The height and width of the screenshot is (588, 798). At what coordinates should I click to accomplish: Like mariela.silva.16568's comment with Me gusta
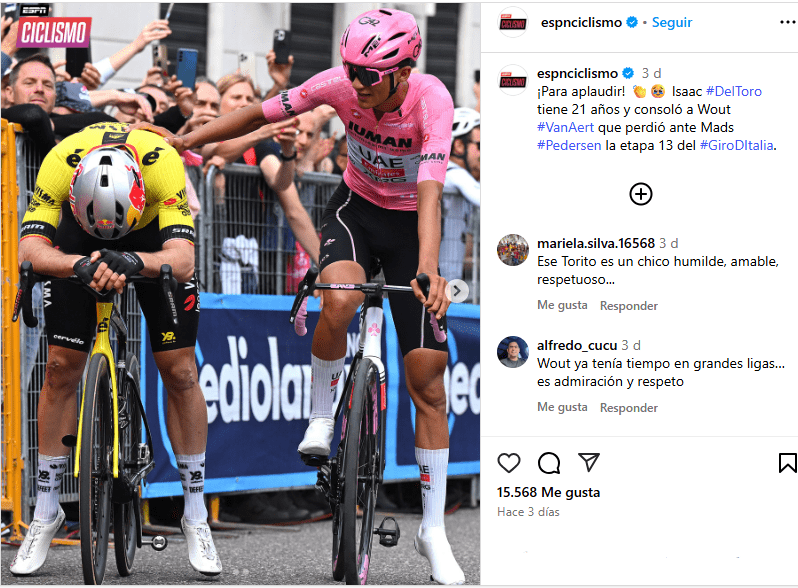(x=562, y=305)
